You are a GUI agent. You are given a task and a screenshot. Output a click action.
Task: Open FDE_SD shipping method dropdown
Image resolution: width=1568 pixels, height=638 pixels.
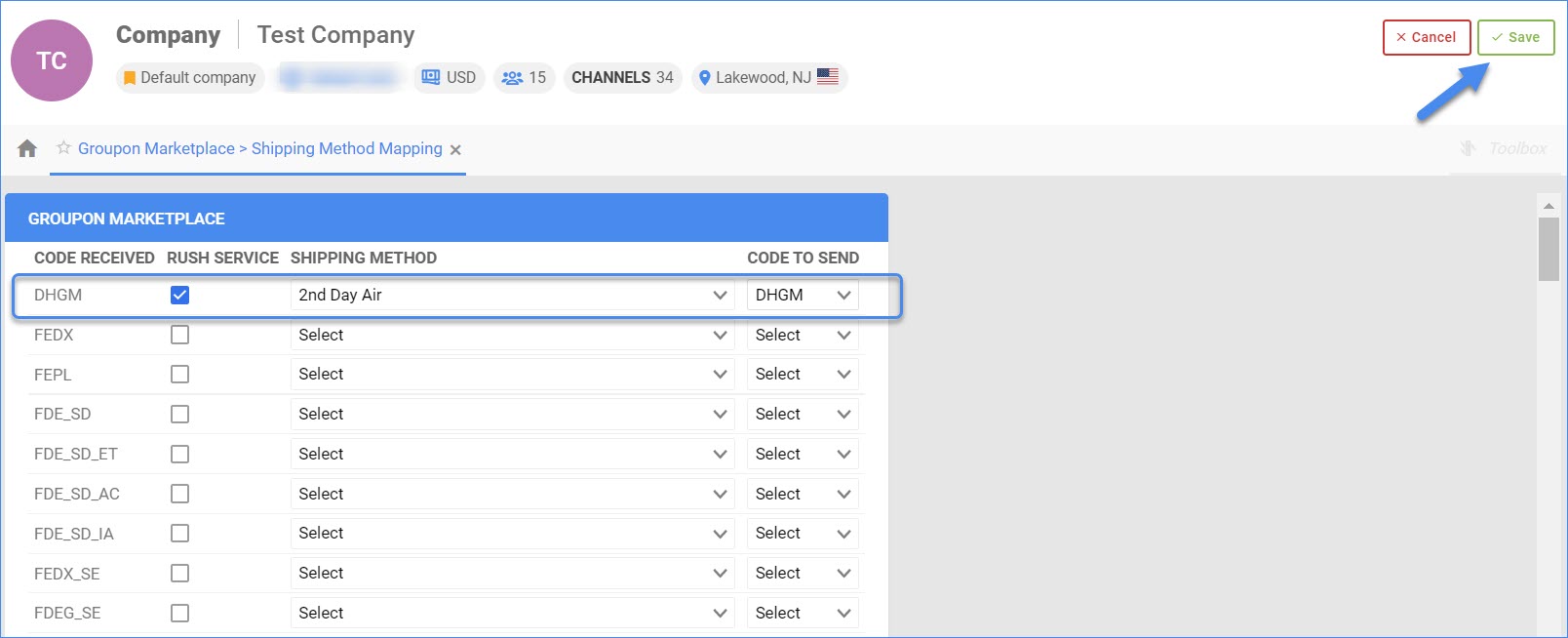click(512, 415)
